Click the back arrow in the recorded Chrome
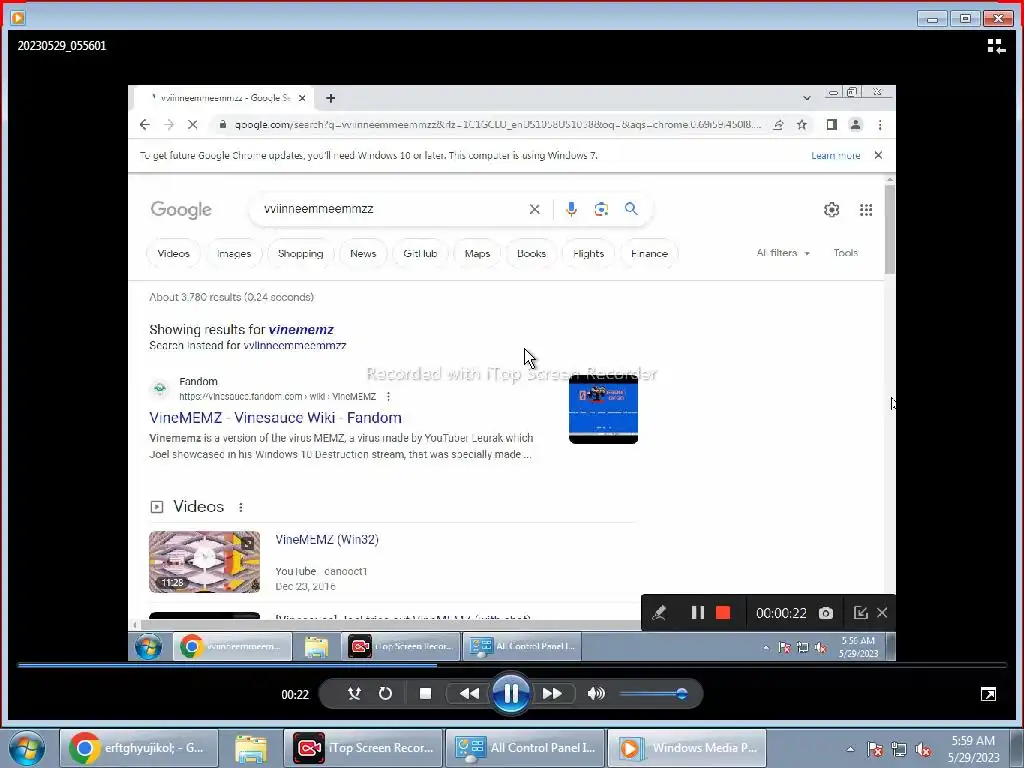Image resolution: width=1024 pixels, height=768 pixels. [x=145, y=124]
